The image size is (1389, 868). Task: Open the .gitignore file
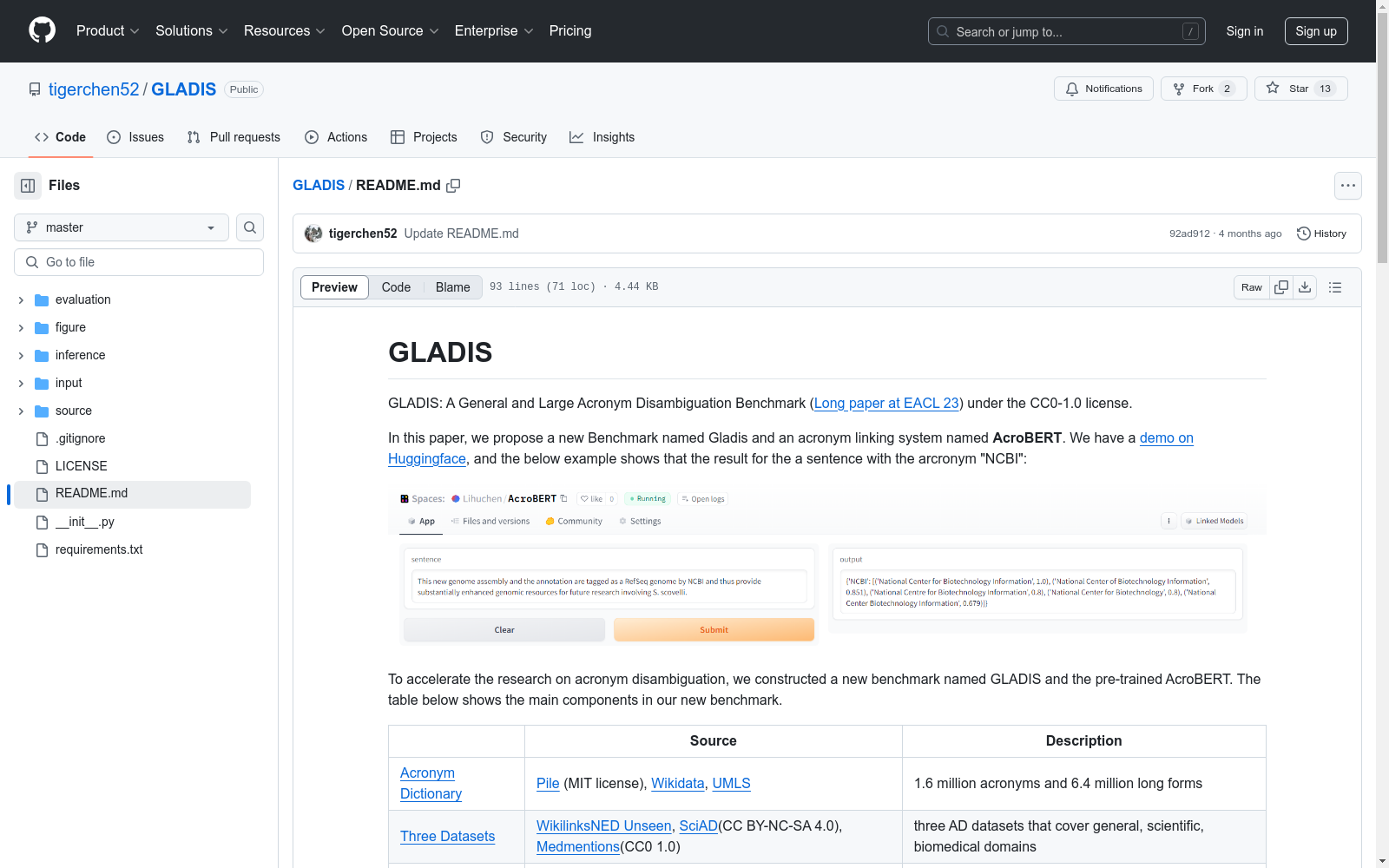(80, 438)
